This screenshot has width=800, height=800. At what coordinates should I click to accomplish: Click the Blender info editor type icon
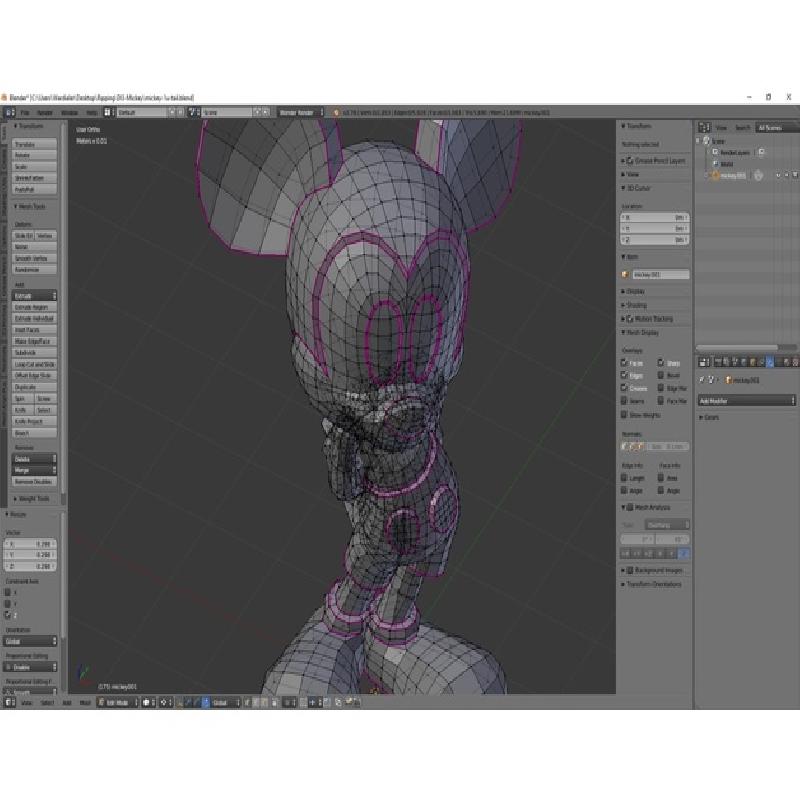[8, 113]
